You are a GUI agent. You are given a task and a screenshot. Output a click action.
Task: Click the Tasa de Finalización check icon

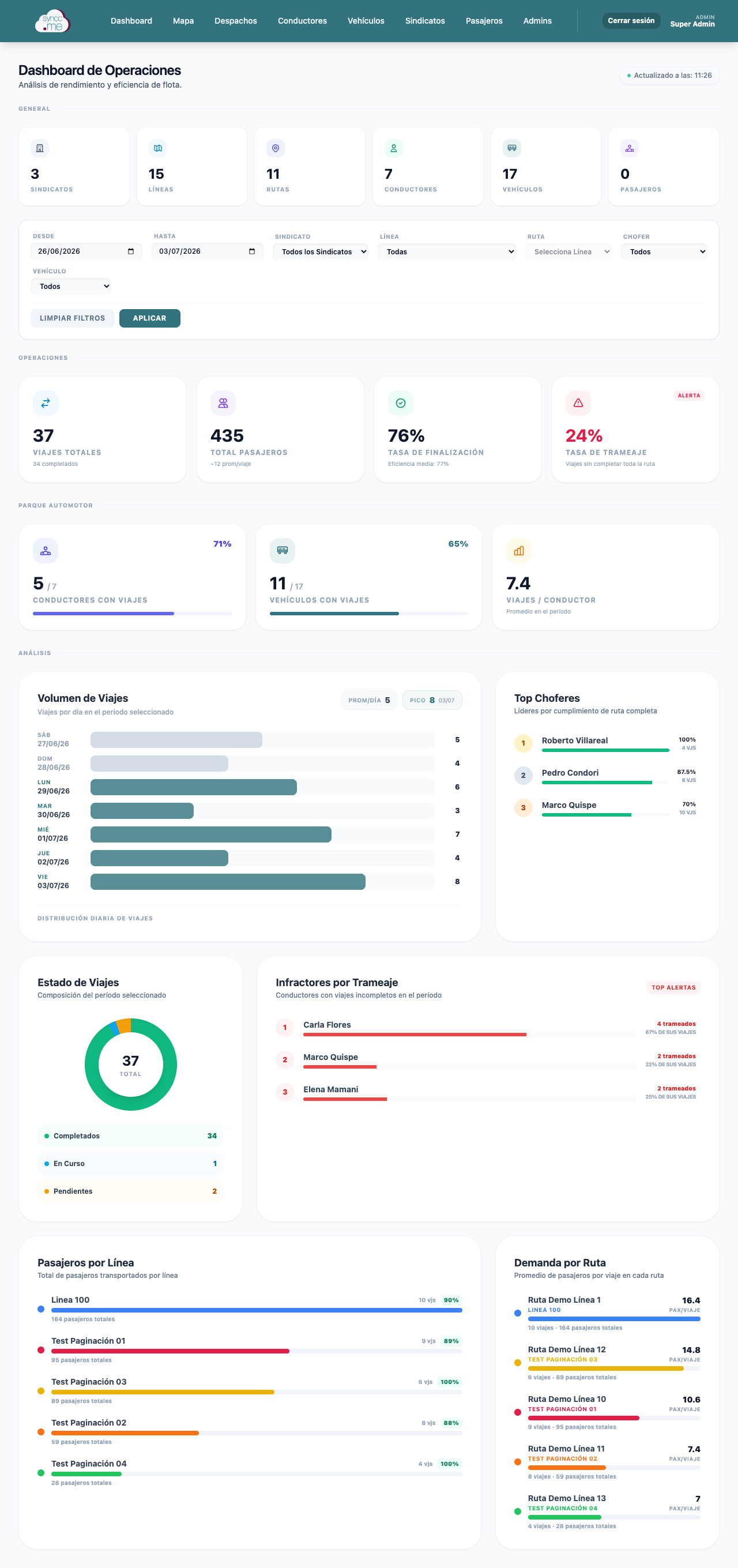(x=401, y=403)
